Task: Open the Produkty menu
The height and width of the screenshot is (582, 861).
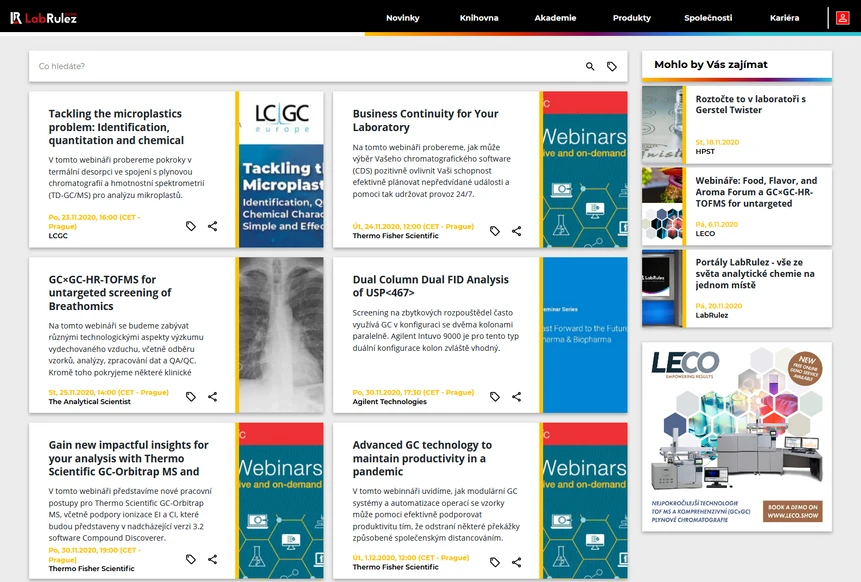Action: click(631, 18)
